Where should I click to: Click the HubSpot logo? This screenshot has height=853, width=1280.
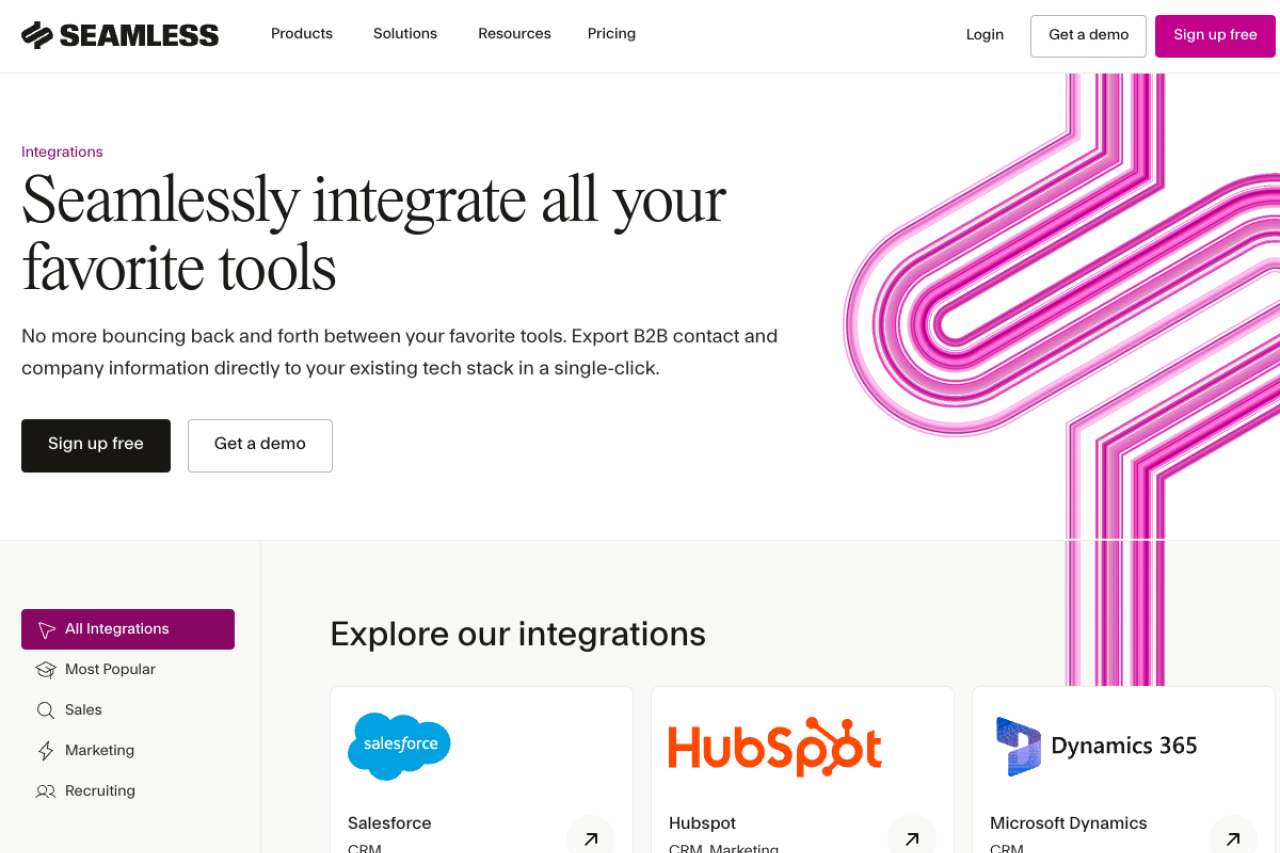[x=775, y=746]
